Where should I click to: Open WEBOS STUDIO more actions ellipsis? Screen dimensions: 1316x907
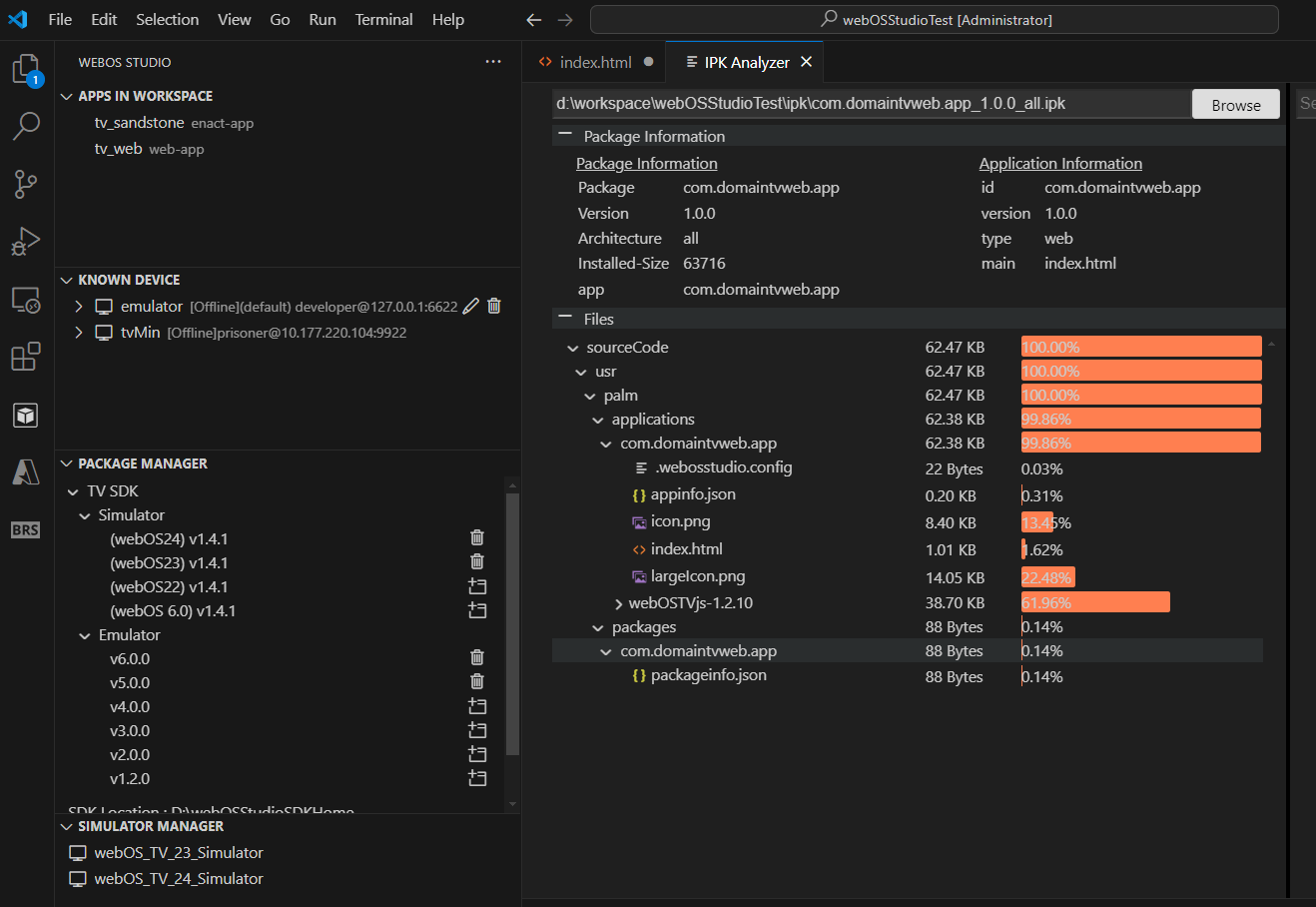493,62
